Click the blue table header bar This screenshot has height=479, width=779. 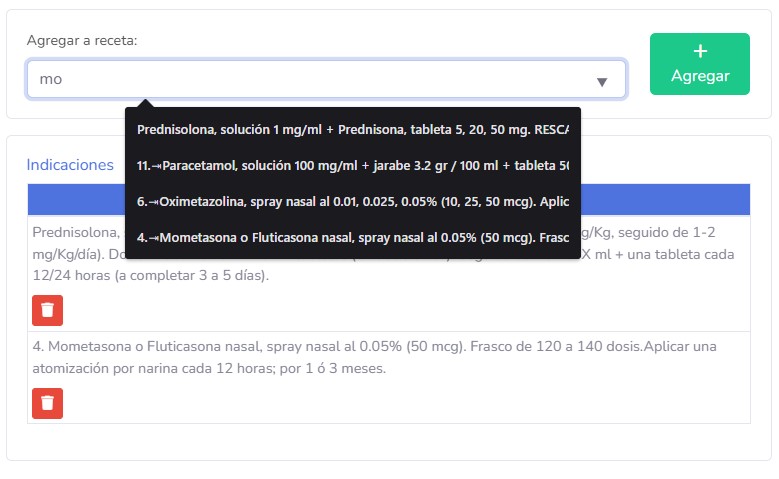click(x=665, y=198)
